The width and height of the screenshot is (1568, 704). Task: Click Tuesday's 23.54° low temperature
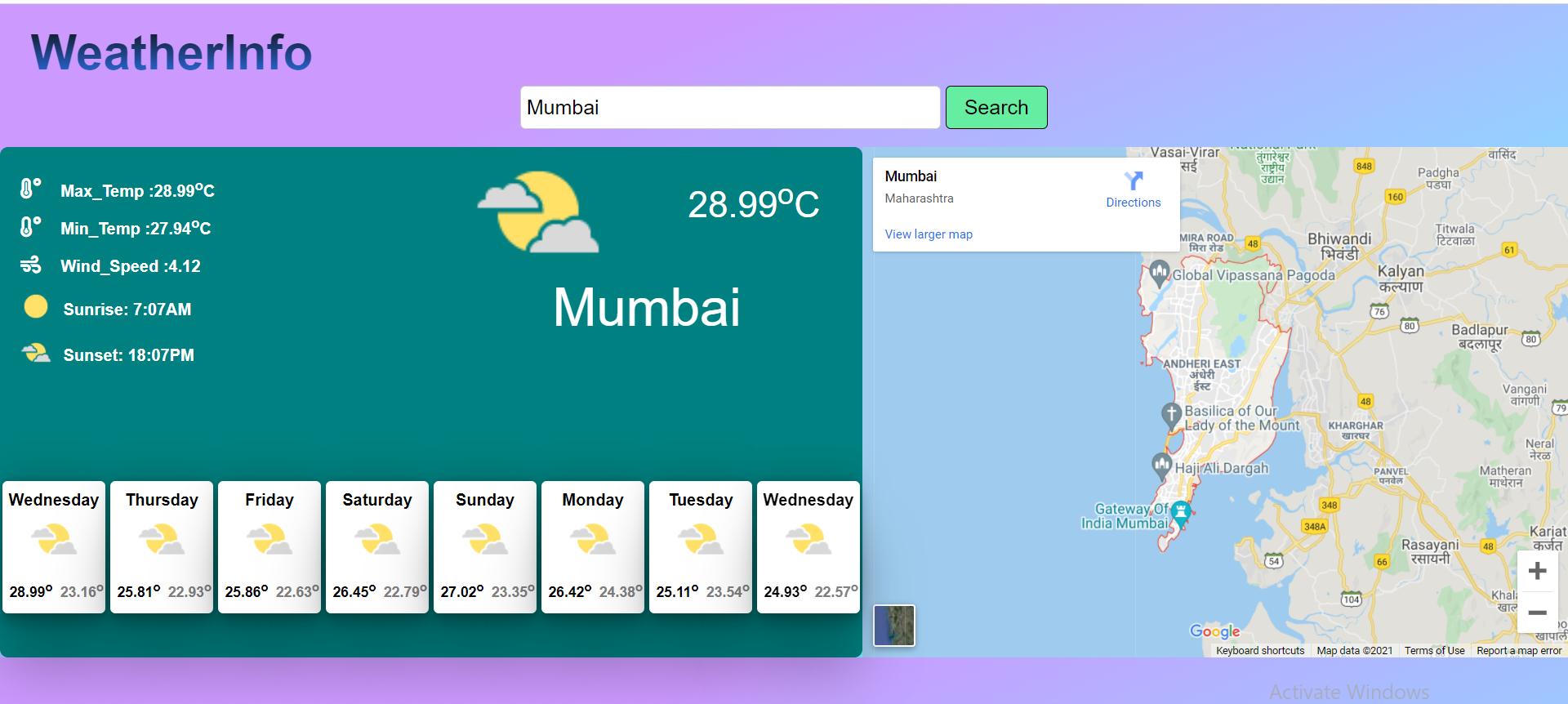[728, 591]
